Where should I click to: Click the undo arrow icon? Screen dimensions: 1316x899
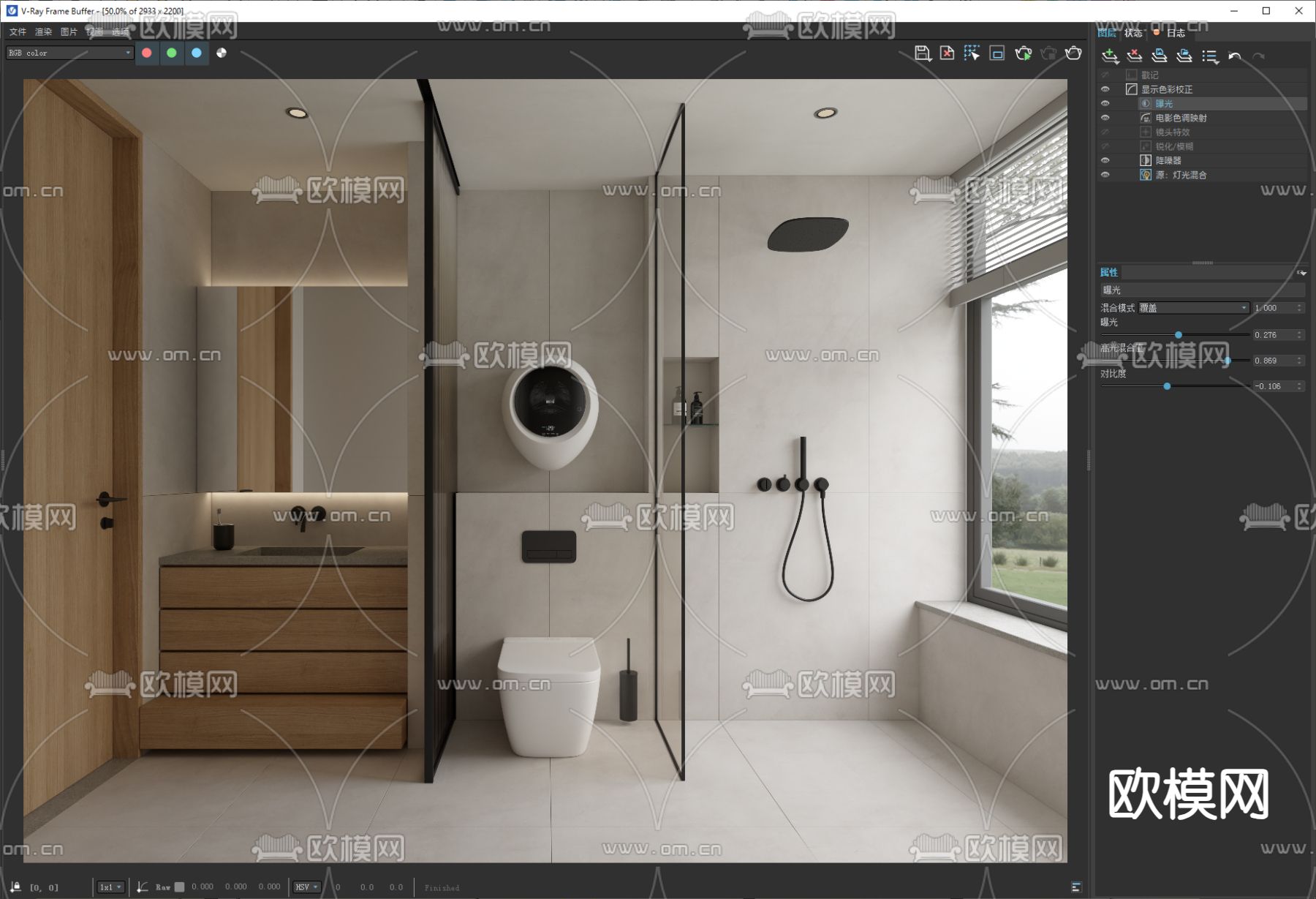click(1235, 56)
